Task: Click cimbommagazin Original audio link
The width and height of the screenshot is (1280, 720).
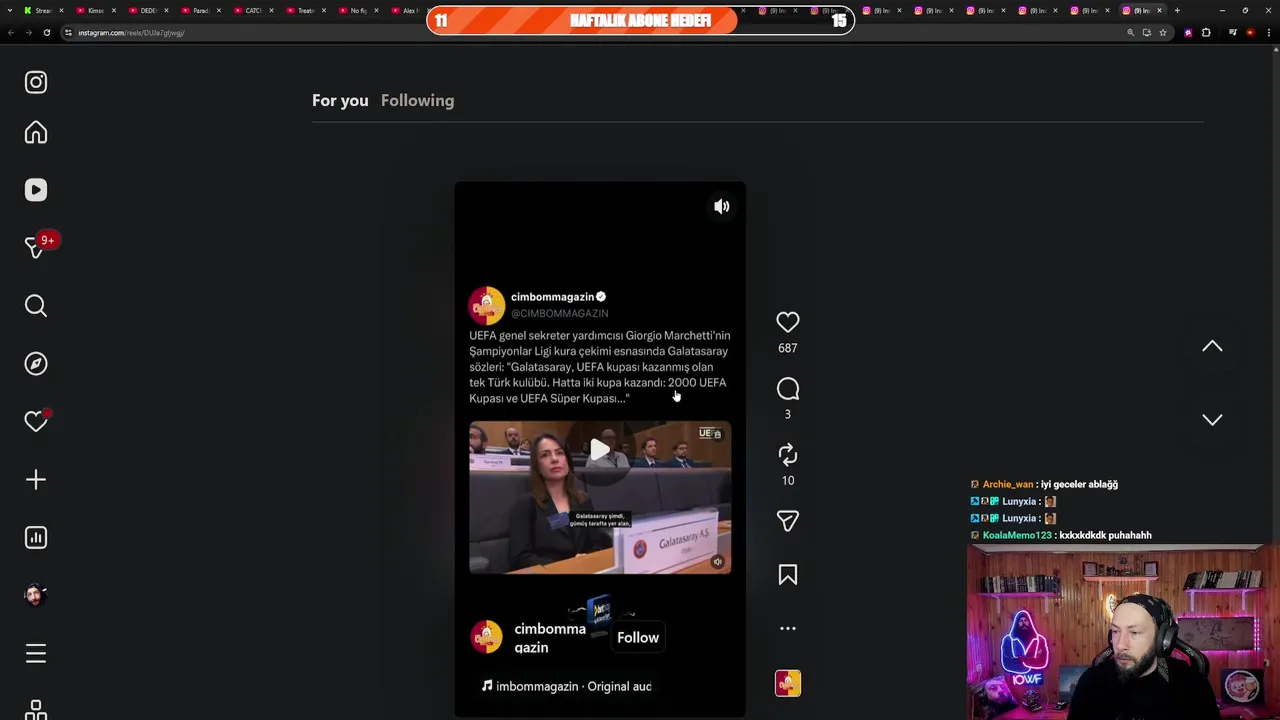Action: pyautogui.click(x=567, y=686)
